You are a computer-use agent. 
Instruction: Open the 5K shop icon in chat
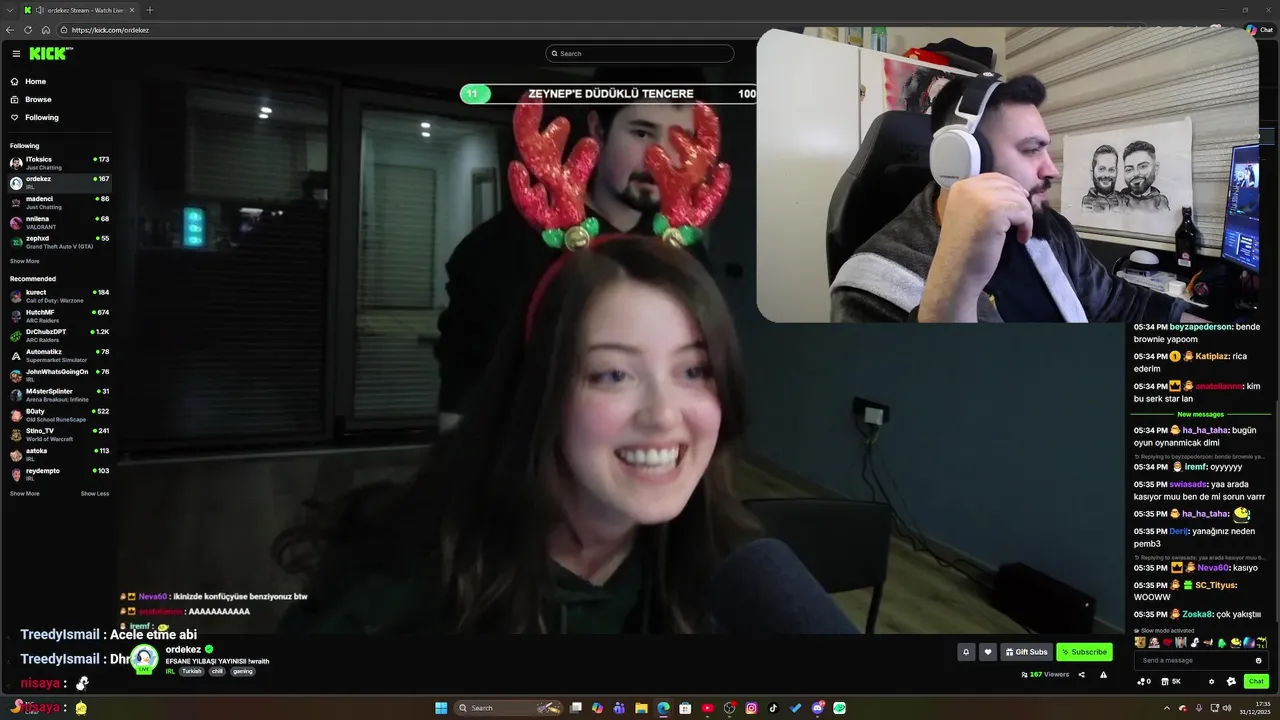1172,682
